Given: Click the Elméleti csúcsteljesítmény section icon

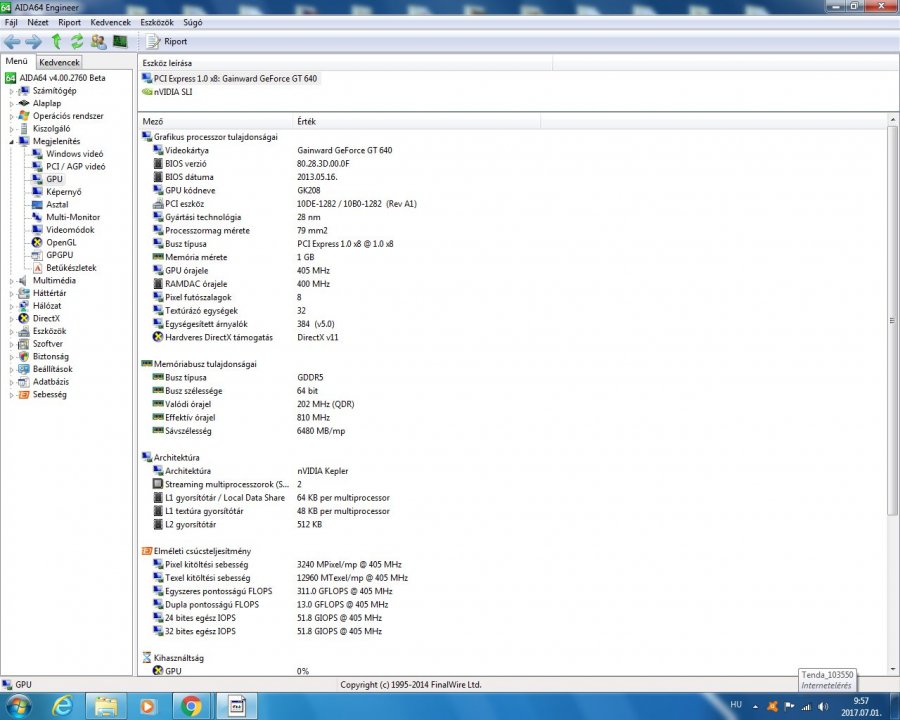Looking at the screenshot, I should click(146, 551).
